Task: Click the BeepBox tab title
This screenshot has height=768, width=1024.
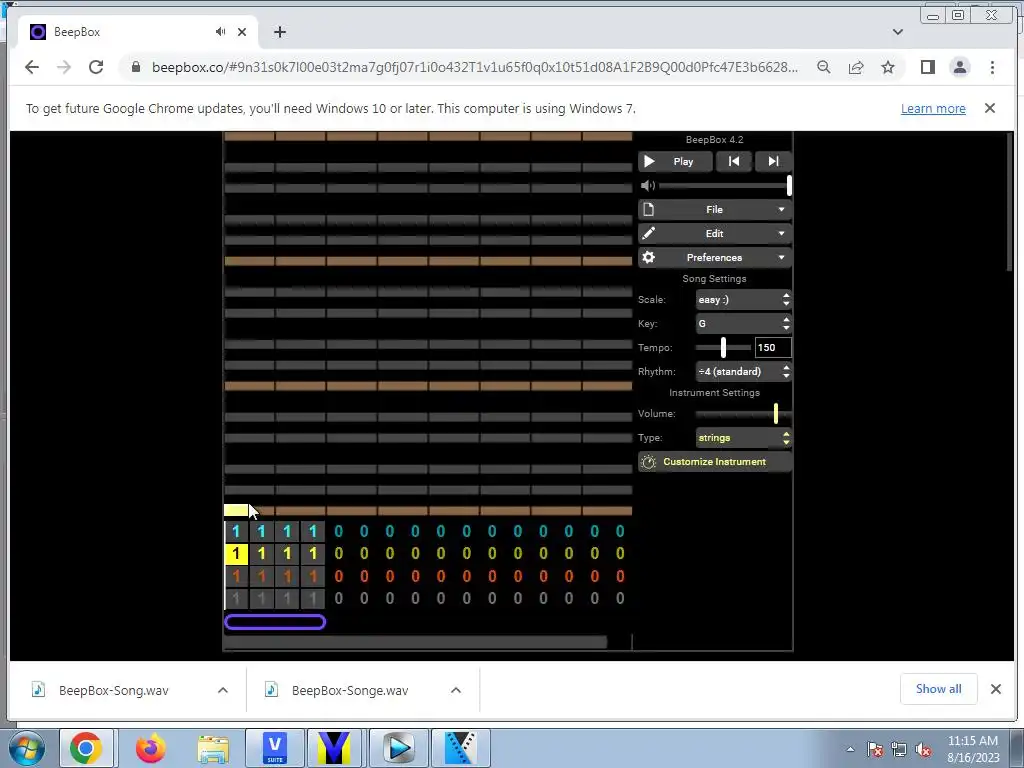Action: tap(77, 32)
